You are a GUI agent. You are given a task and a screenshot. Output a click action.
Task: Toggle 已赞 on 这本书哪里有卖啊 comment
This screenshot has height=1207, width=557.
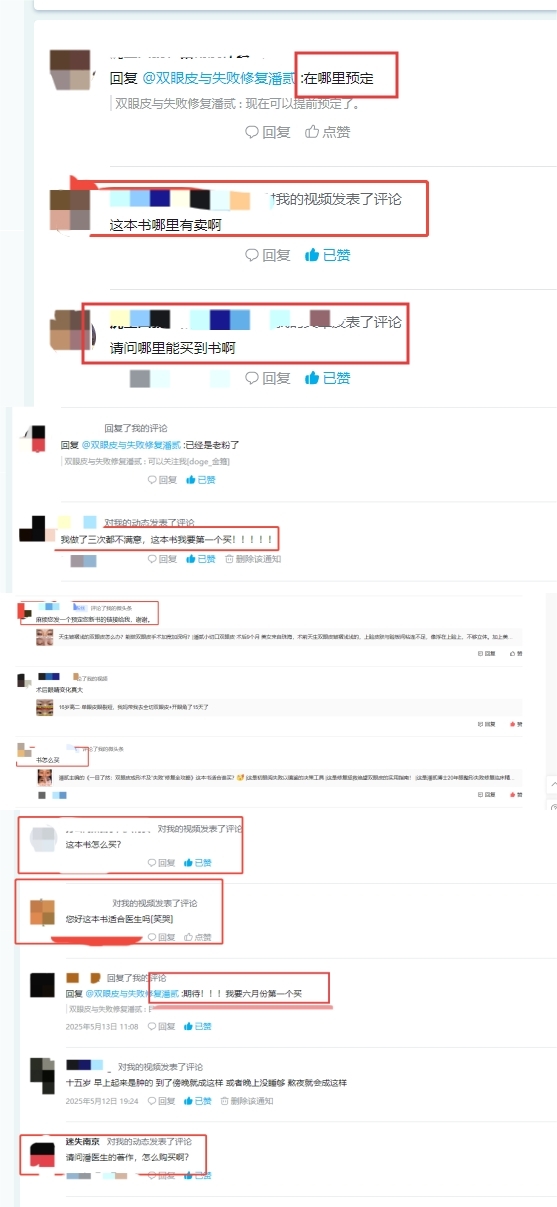pos(328,255)
